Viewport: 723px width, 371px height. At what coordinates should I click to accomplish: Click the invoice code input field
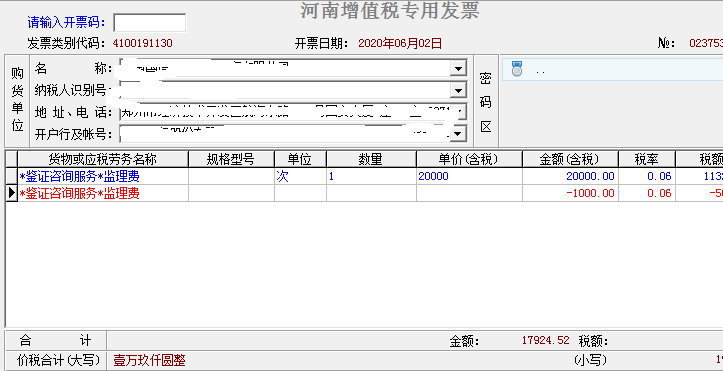click(150, 23)
